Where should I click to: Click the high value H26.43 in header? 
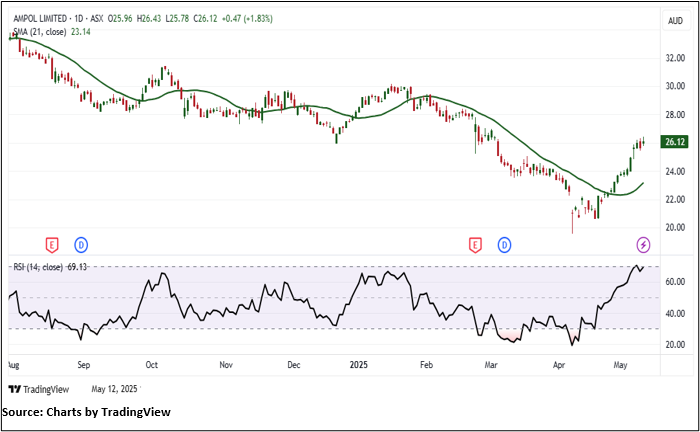[149, 19]
